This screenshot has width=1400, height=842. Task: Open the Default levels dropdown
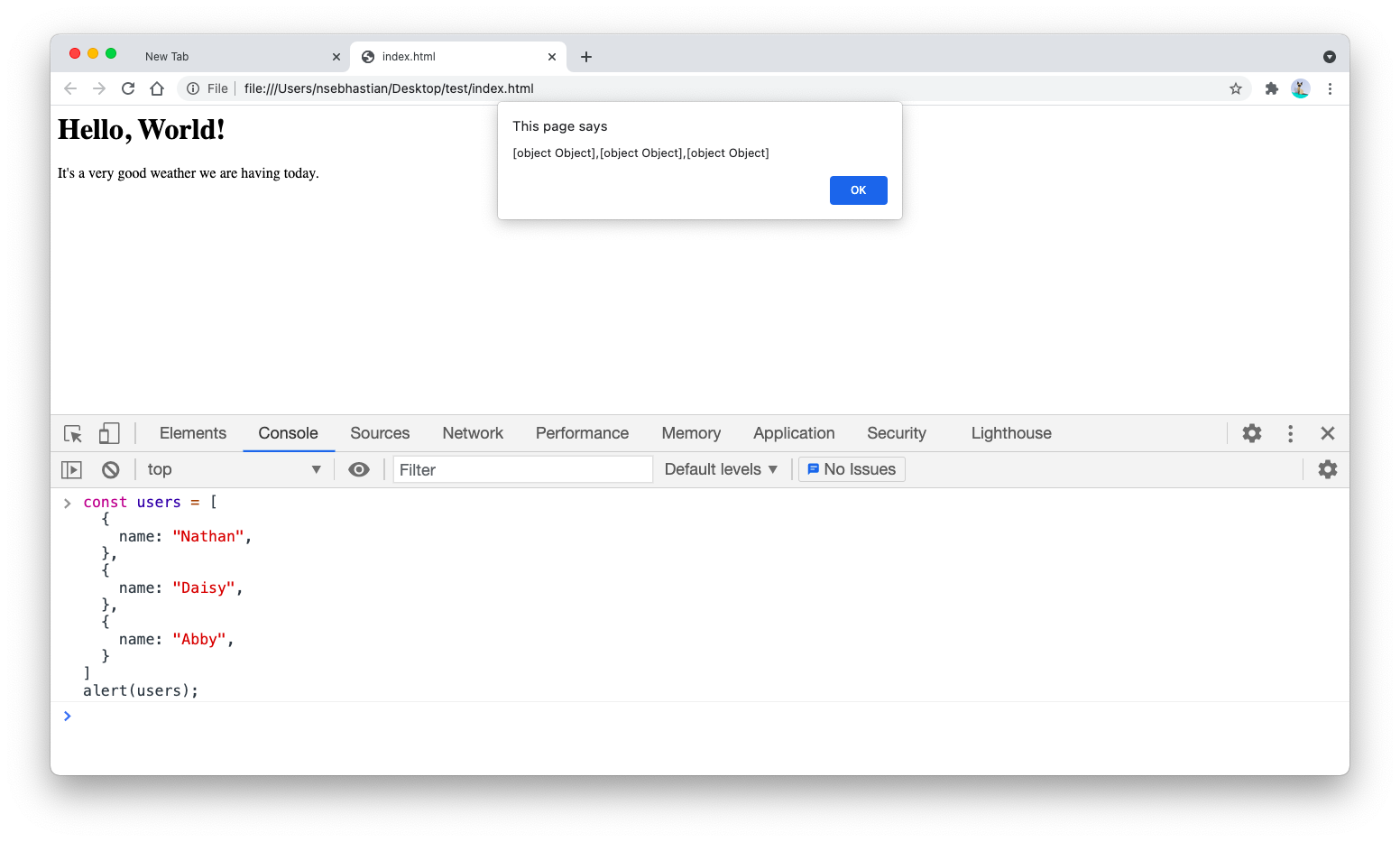pos(719,469)
